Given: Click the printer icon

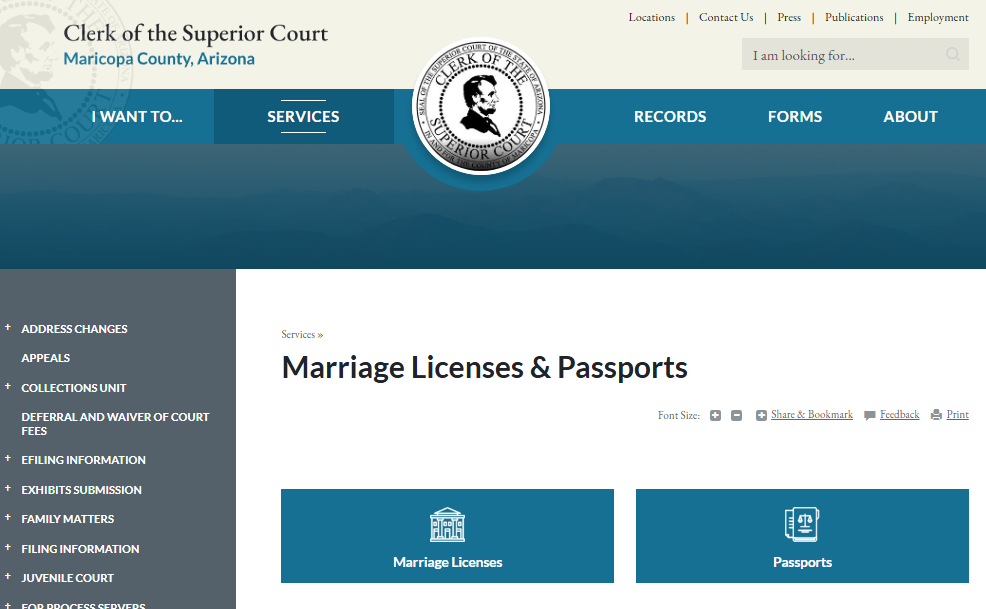Looking at the screenshot, I should coord(936,415).
